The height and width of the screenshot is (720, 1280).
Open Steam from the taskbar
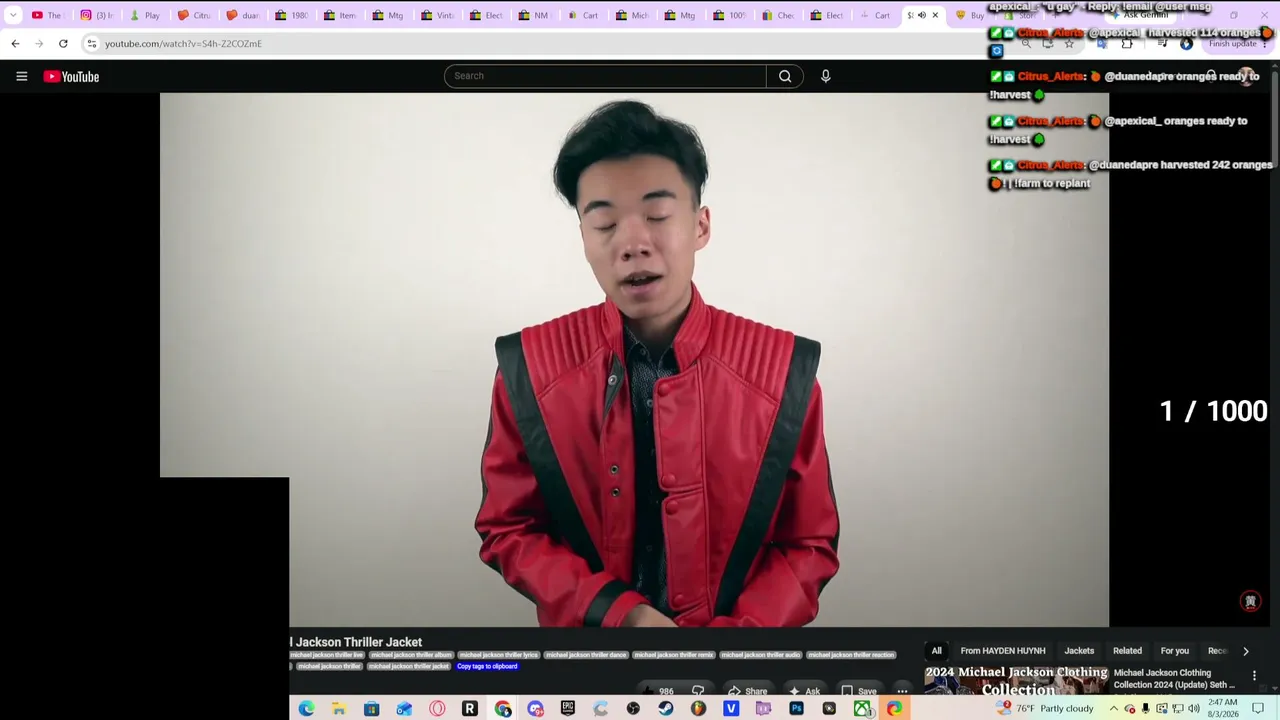click(x=666, y=709)
